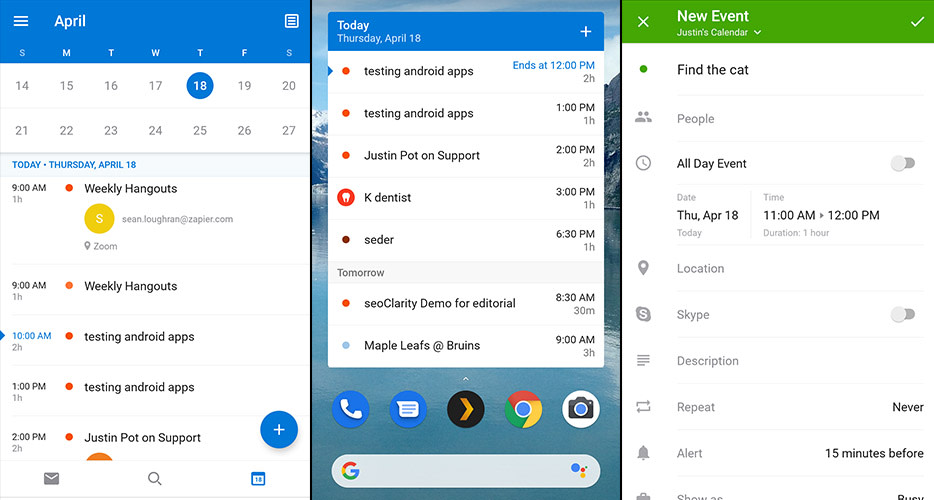
Task: Launch the Phone app from dock
Action: 350,408
